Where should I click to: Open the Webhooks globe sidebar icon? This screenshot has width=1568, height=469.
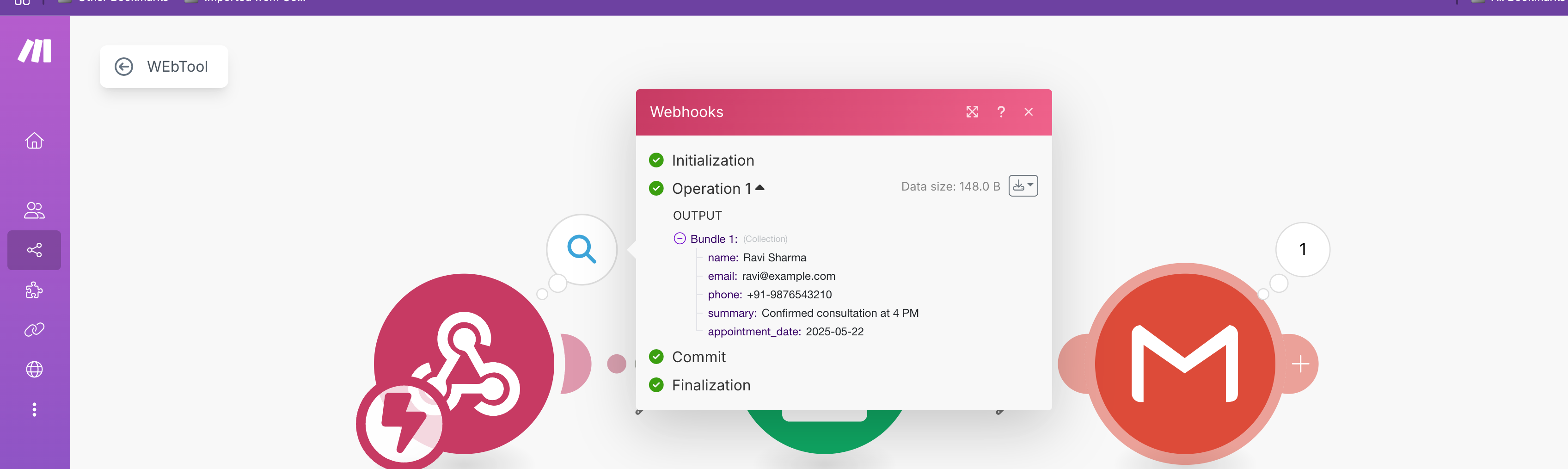pyautogui.click(x=34, y=369)
